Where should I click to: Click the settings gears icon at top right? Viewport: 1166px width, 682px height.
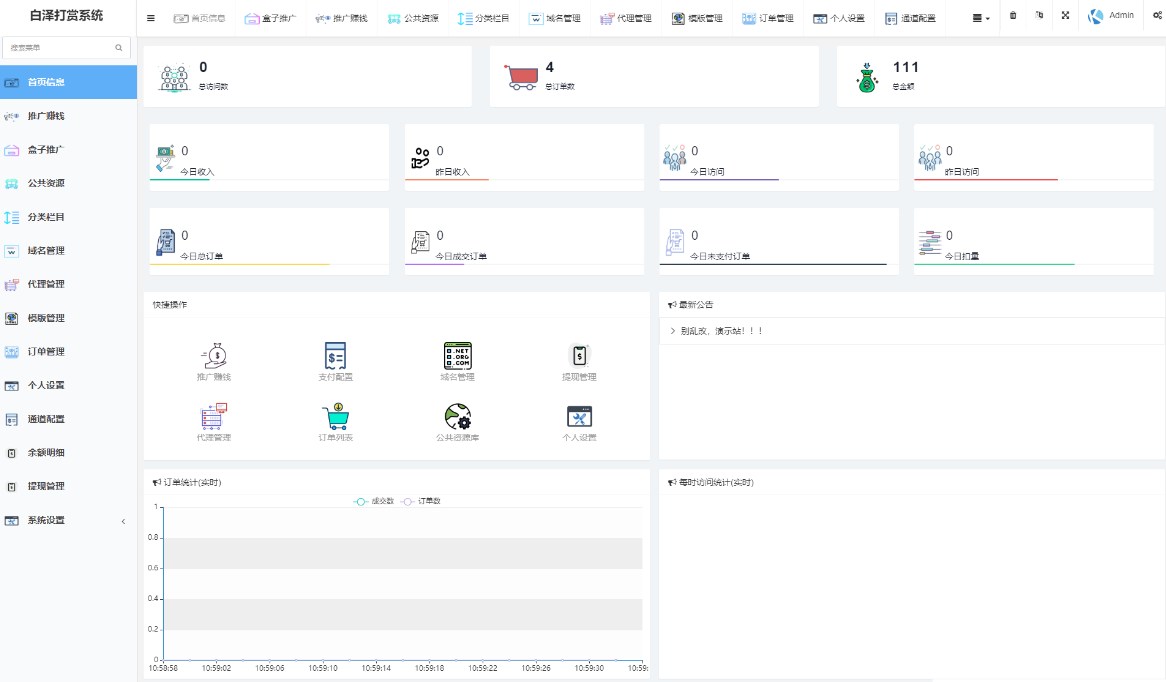1157,16
